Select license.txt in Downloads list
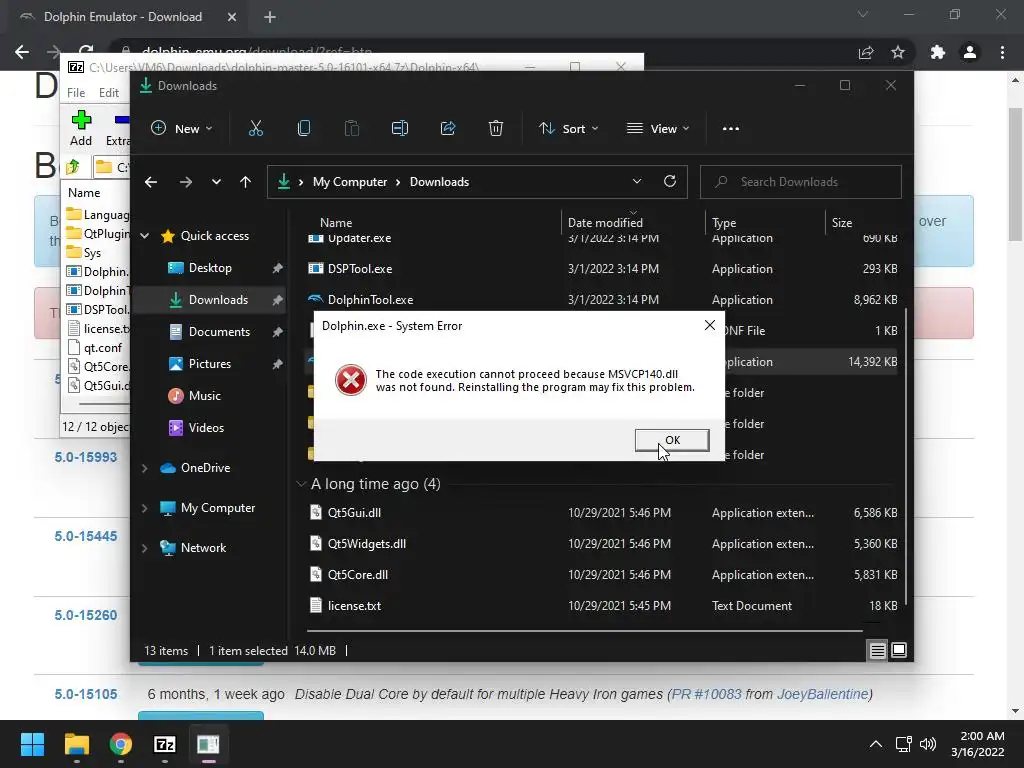This screenshot has height=768, width=1024. 601,605
